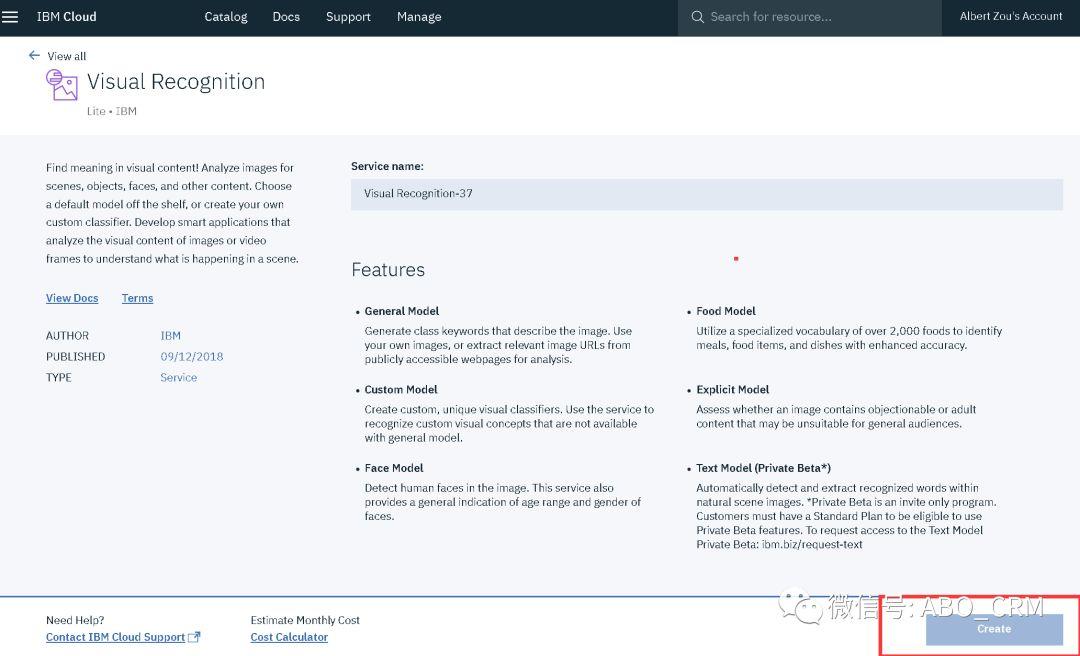
Task: Click the Visual Recognition service icon
Action: pyautogui.click(x=61, y=85)
